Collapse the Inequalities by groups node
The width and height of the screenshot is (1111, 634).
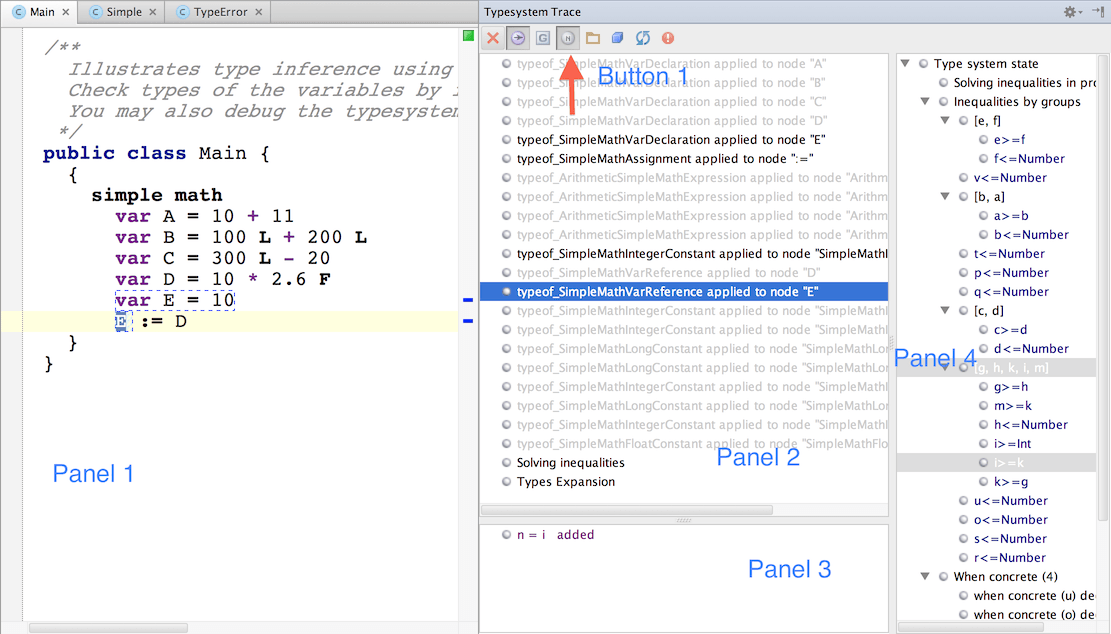click(926, 102)
